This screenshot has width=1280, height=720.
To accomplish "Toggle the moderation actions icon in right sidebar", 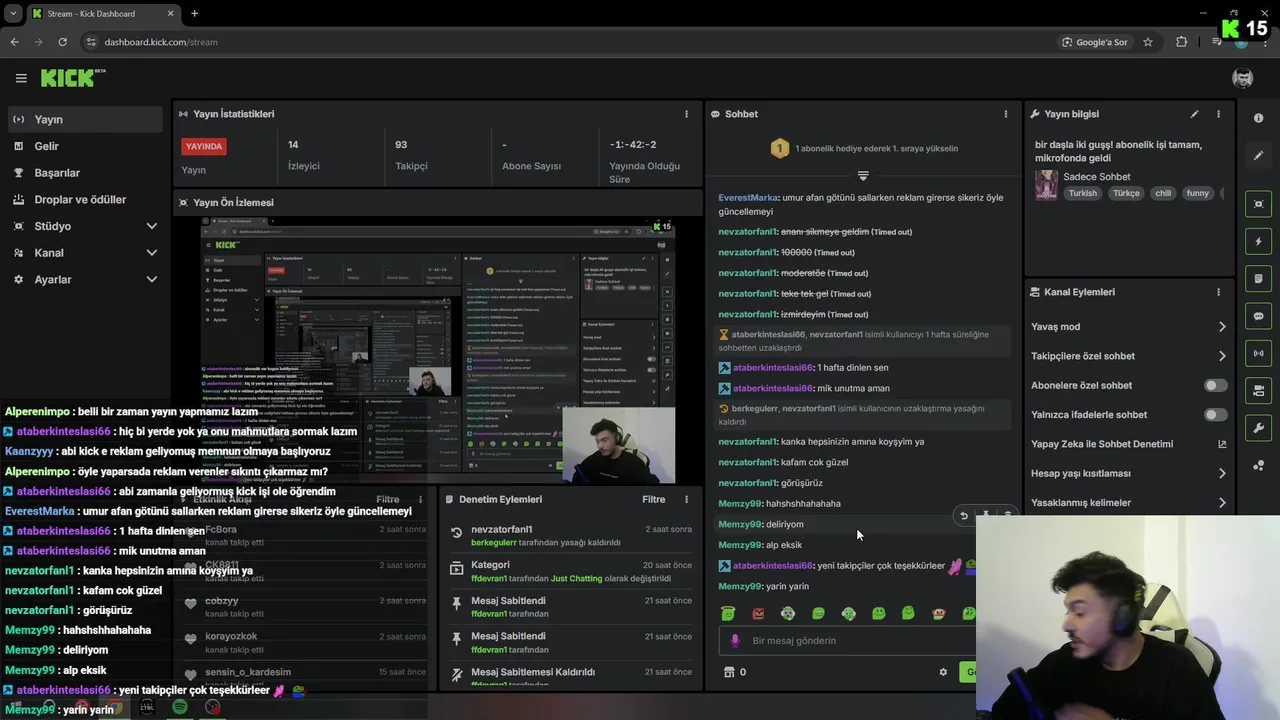I will pos(1258,390).
